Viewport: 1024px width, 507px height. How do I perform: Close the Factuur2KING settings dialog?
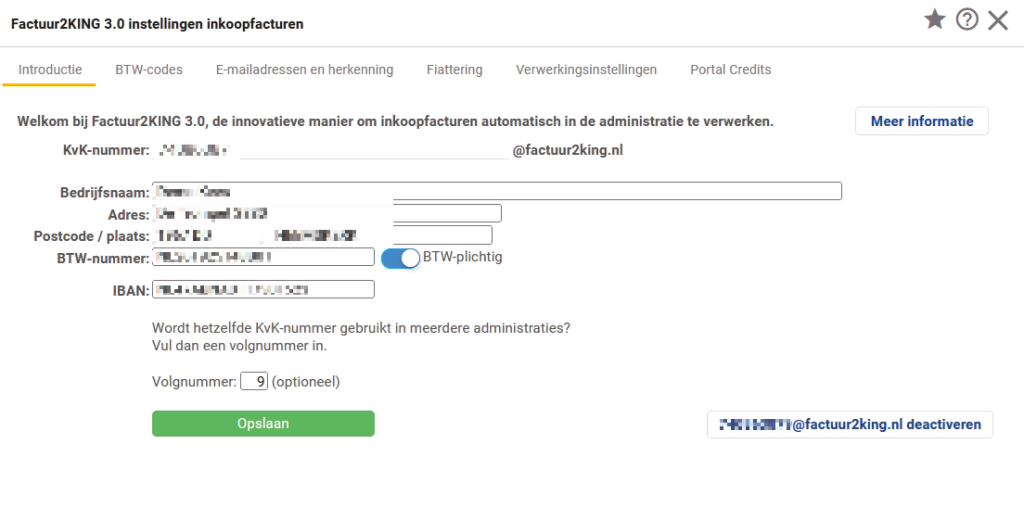pyautogui.click(x=997, y=21)
